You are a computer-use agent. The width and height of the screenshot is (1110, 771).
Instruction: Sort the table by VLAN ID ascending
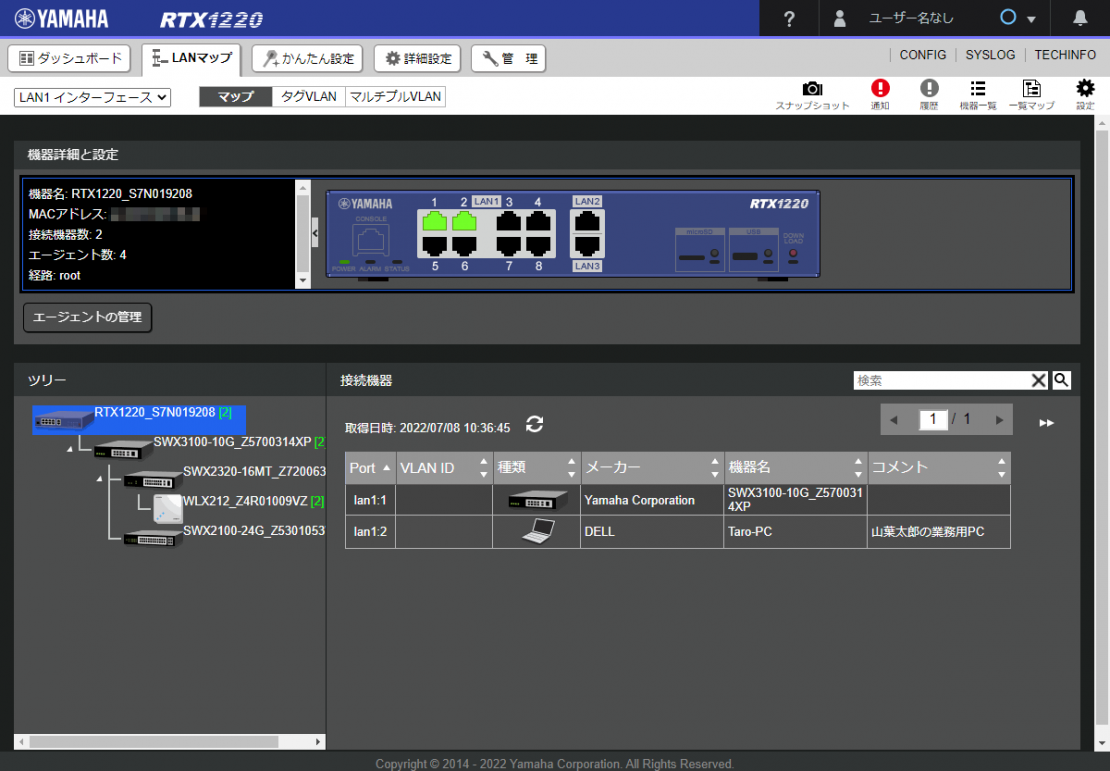click(x=483, y=461)
